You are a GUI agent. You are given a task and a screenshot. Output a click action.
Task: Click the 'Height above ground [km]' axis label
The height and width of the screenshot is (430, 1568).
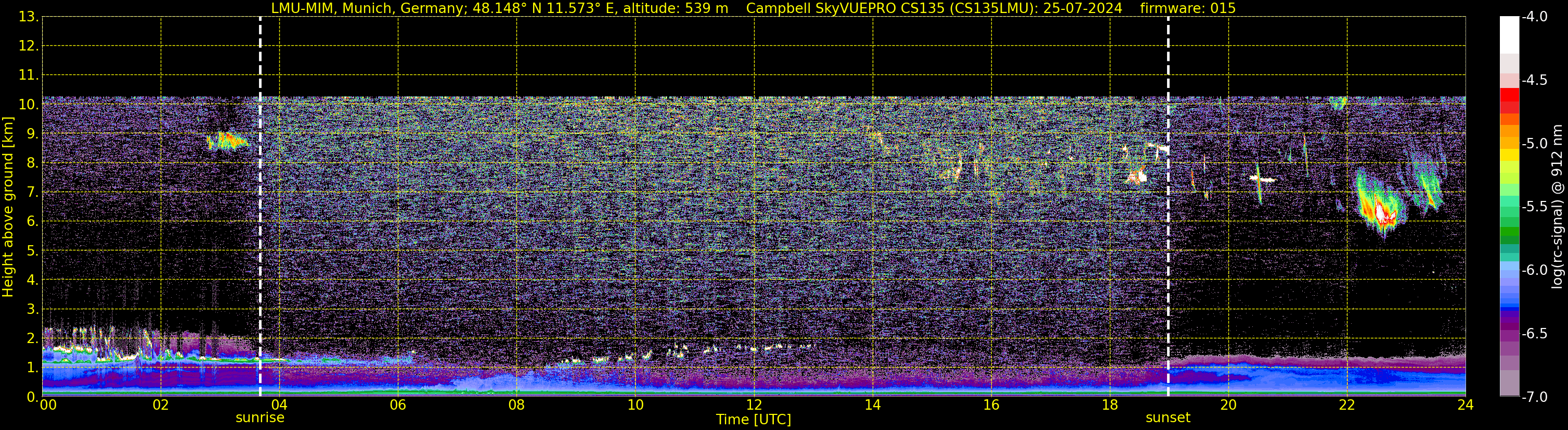(8, 207)
